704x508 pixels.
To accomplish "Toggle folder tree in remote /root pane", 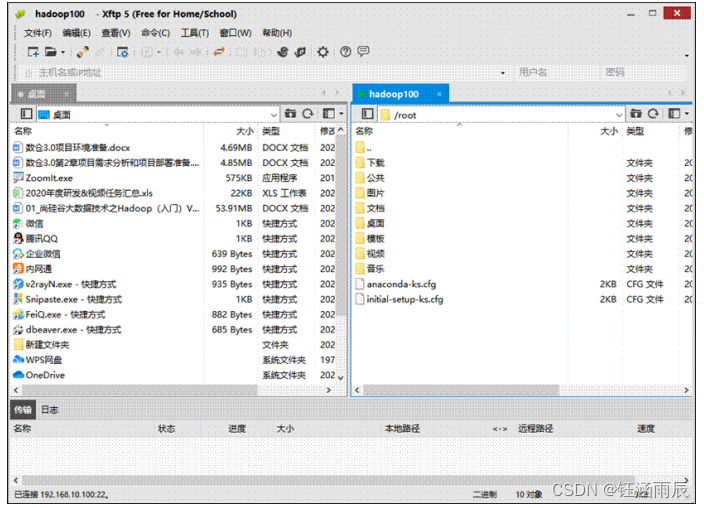I will coord(368,114).
